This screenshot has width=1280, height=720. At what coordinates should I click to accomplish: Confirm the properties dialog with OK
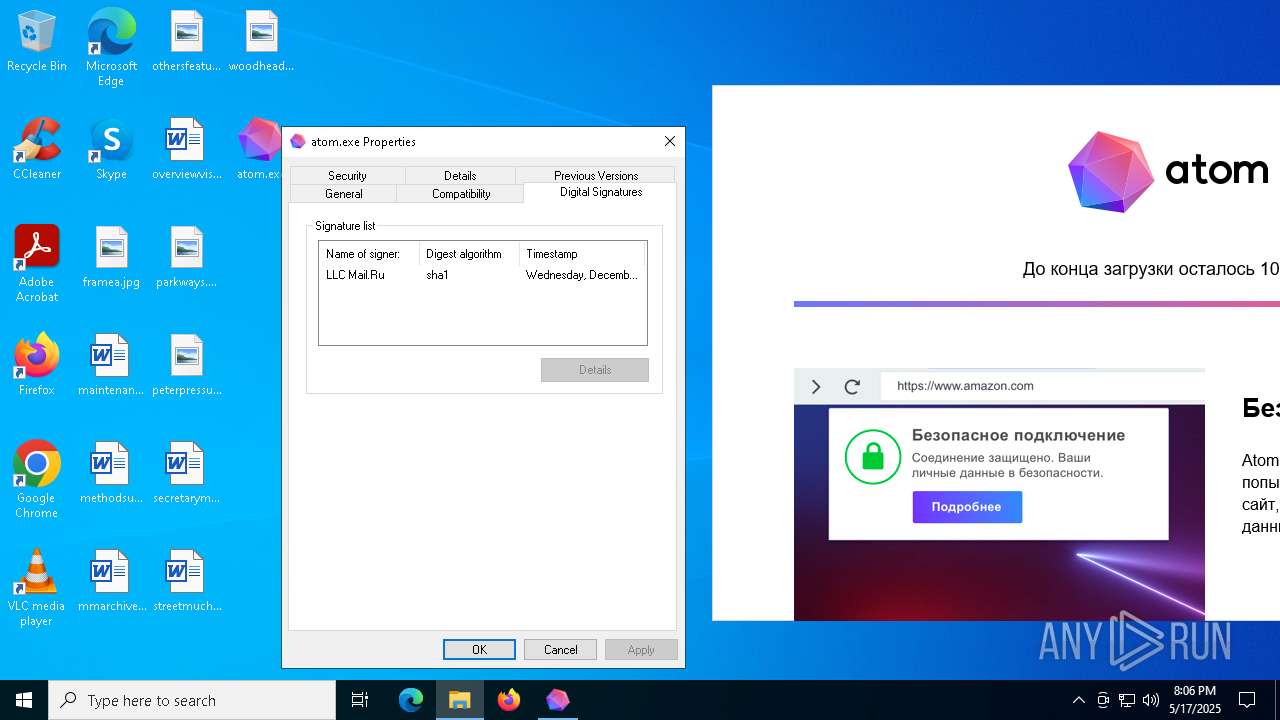pyautogui.click(x=479, y=650)
